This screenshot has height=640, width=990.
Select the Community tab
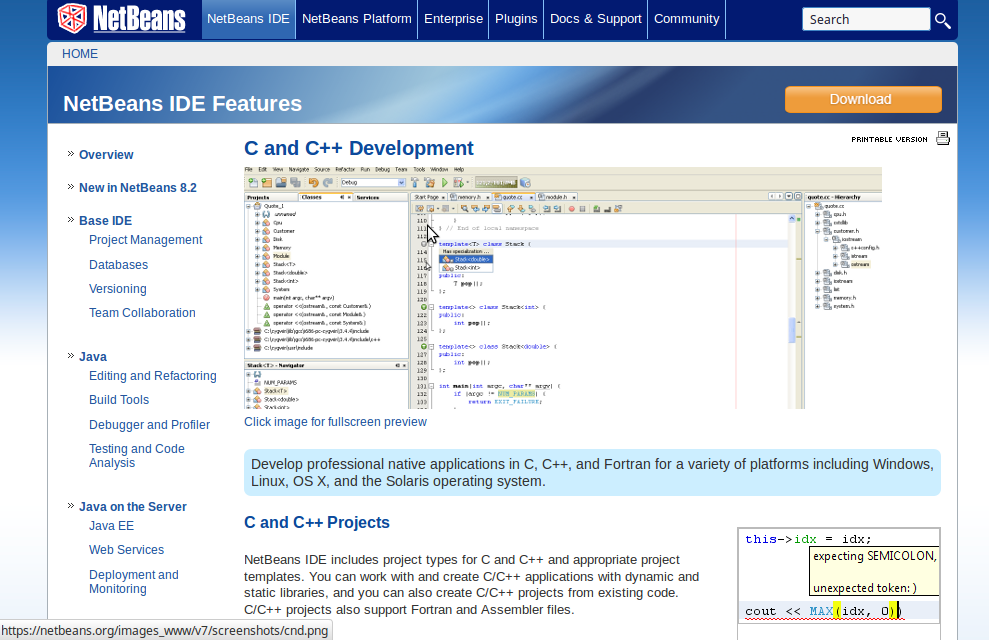point(686,19)
